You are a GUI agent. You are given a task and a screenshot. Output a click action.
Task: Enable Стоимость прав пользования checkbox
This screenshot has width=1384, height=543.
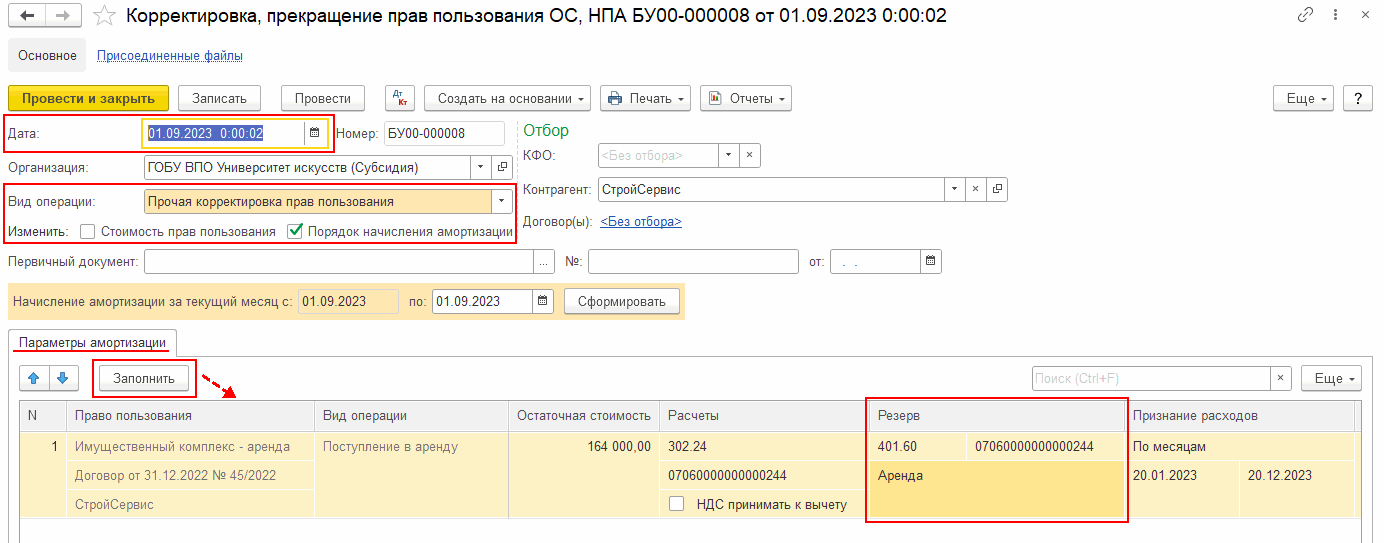pyautogui.click(x=88, y=231)
